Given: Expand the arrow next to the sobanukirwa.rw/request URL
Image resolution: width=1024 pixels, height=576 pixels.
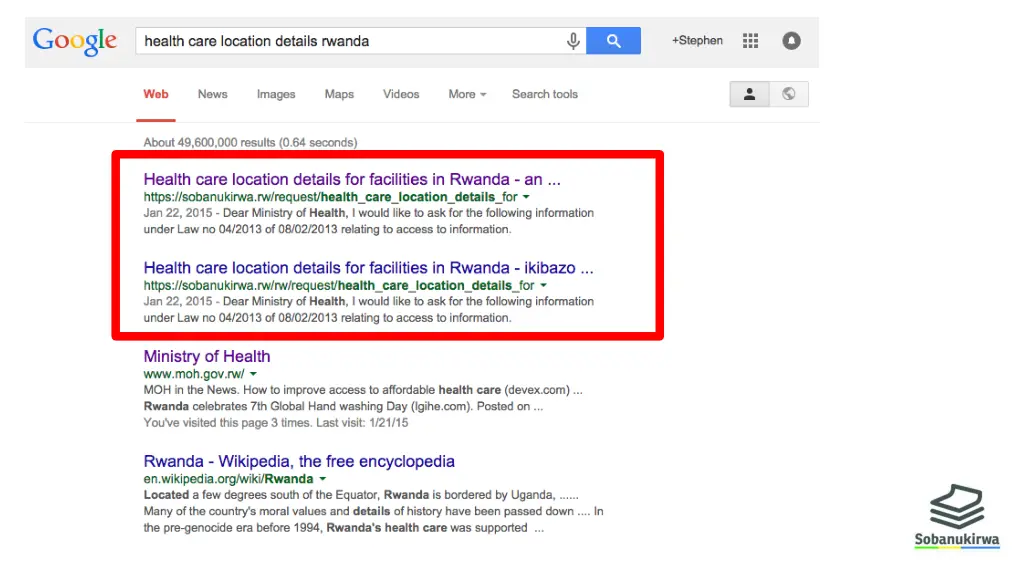Looking at the screenshot, I should pos(526,197).
